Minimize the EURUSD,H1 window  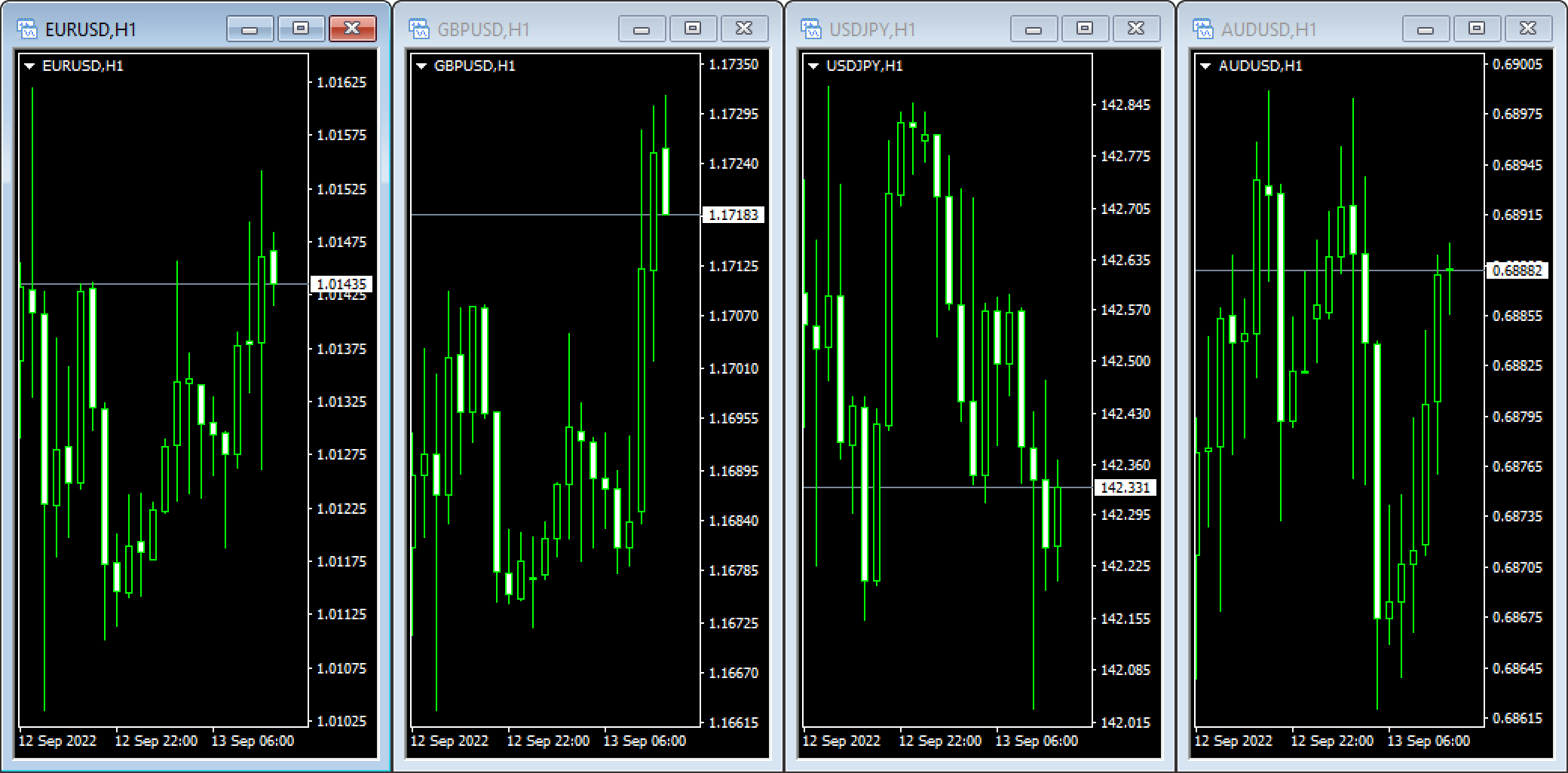click(x=250, y=29)
